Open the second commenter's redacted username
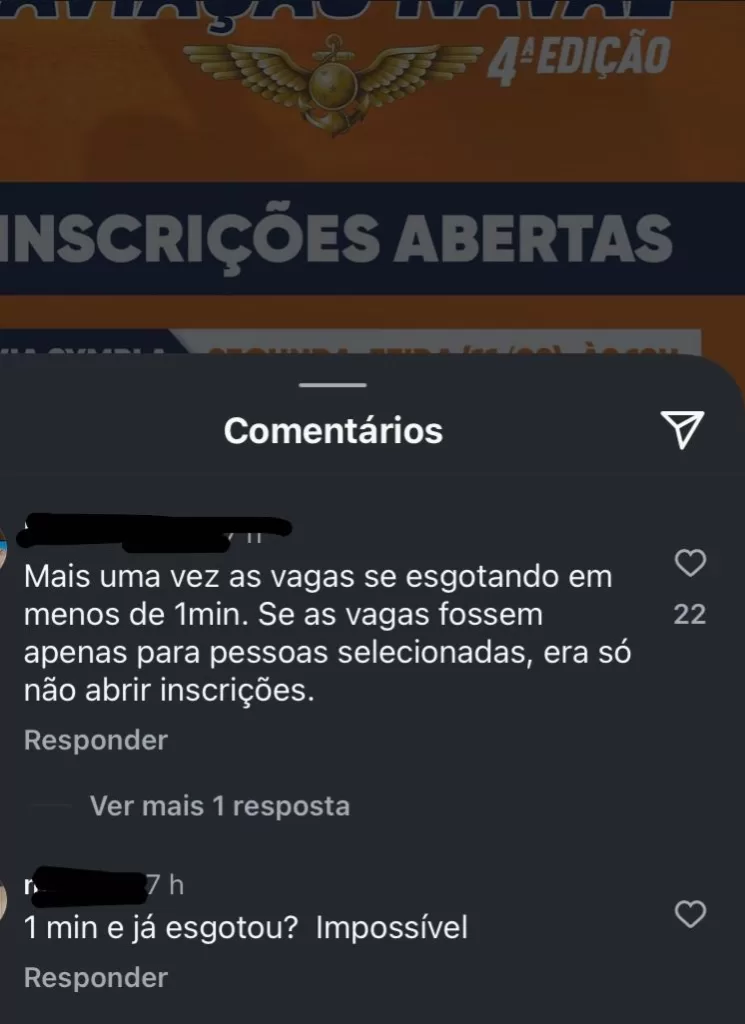Image resolution: width=745 pixels, height=1024 pixels. click(85, 886)
